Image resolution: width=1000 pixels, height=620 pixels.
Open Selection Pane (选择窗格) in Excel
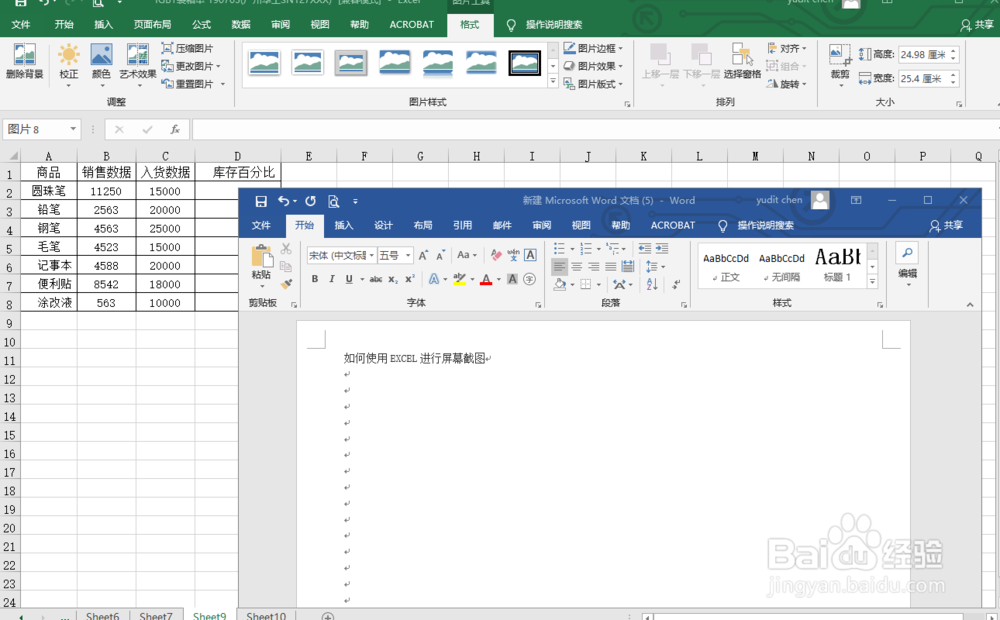(742, 62)
